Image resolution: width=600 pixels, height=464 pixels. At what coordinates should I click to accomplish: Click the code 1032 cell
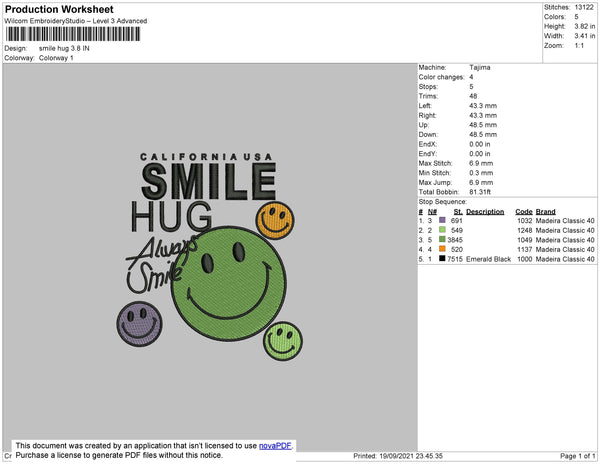click(525, 221)
